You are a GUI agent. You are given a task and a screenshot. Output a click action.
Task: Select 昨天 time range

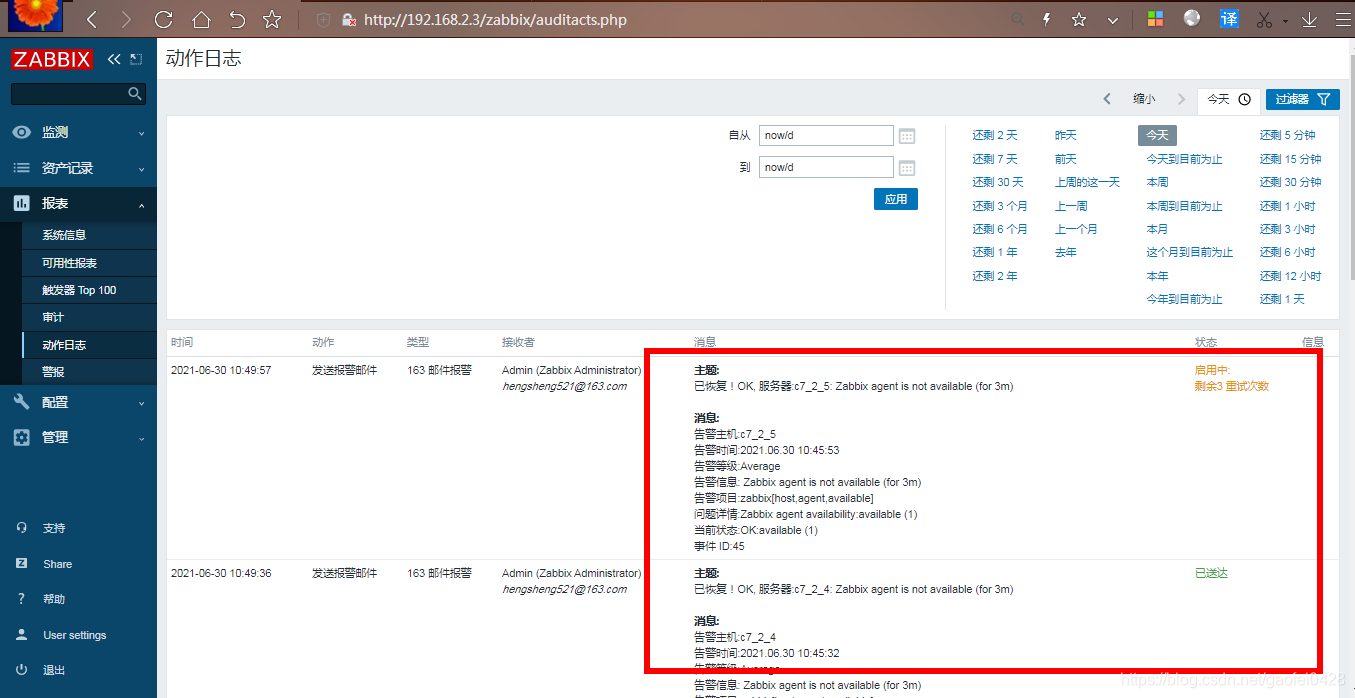click(1066, 135)
